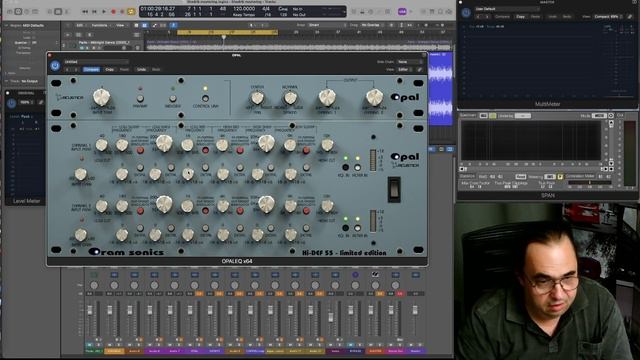Open the MultiMeter 'User Default' preset dropdown

(507, 9)
